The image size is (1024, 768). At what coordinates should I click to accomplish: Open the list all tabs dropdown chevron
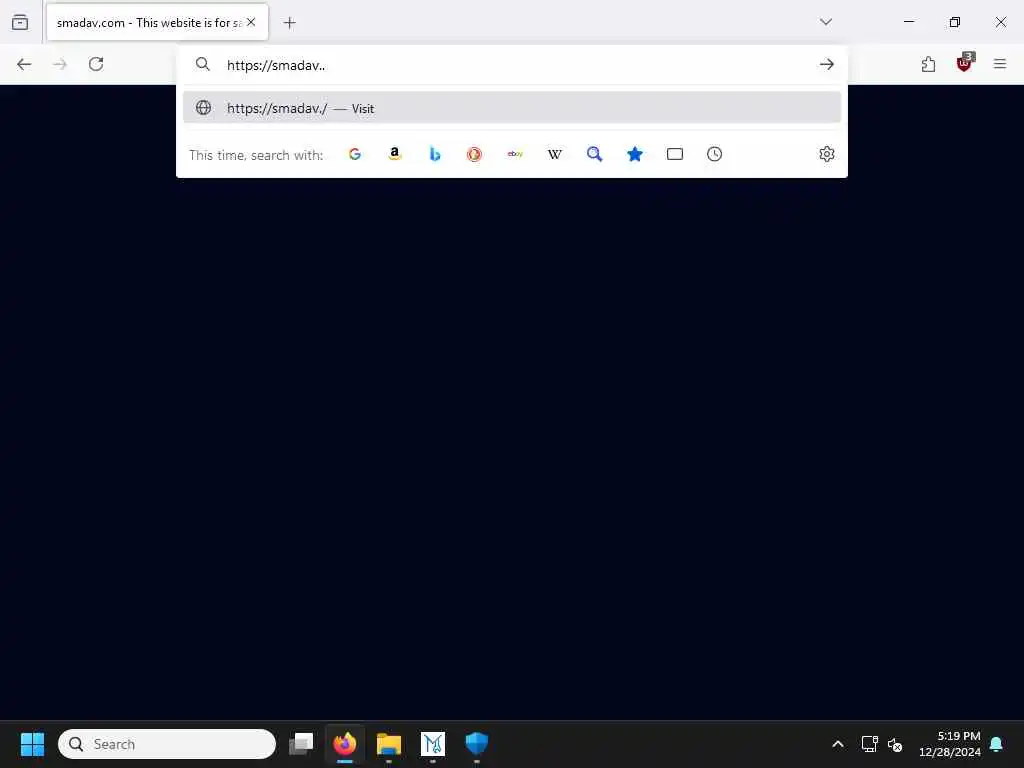[826, 22]
